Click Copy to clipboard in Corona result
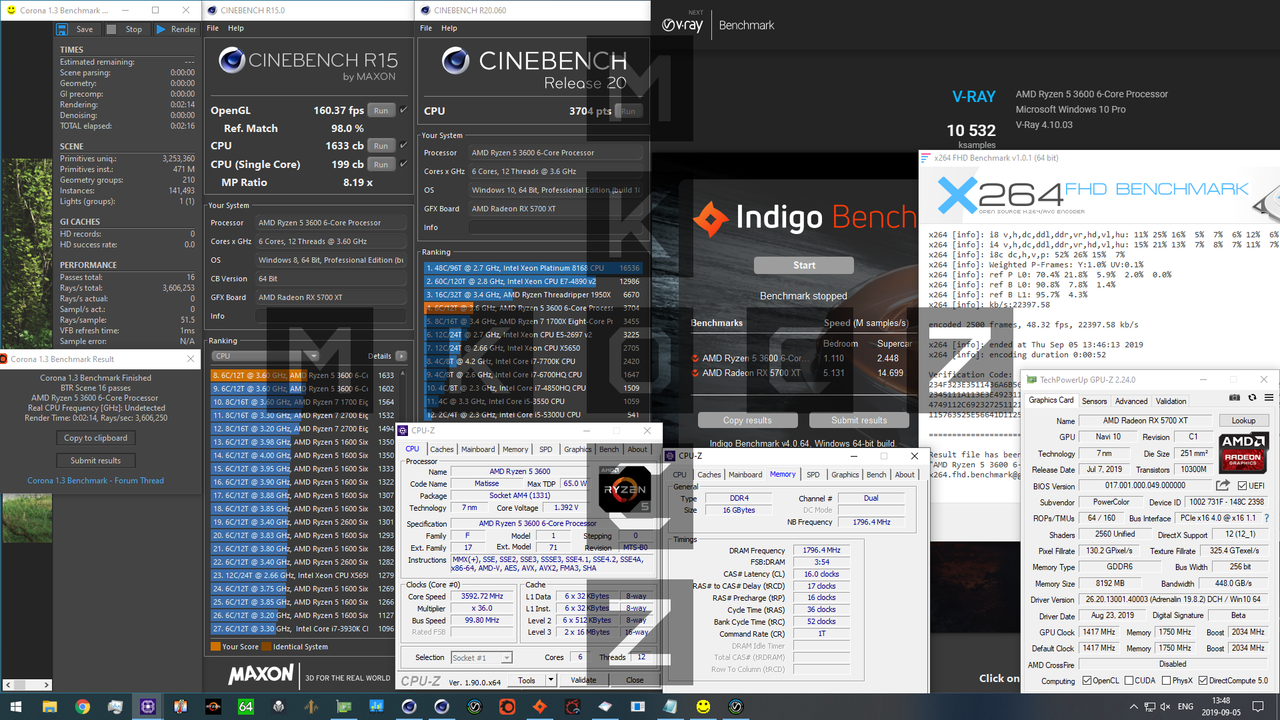The width and height of the screenshot is (1280, 720). click(96, 438)
